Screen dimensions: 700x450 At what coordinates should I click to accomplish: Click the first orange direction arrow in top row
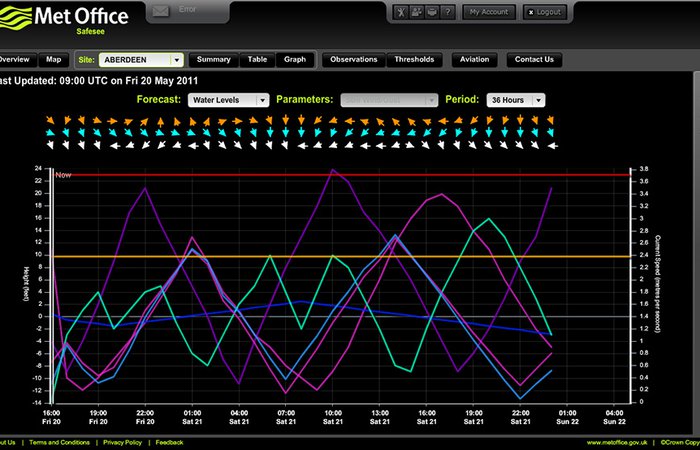[x=50, y=120]
